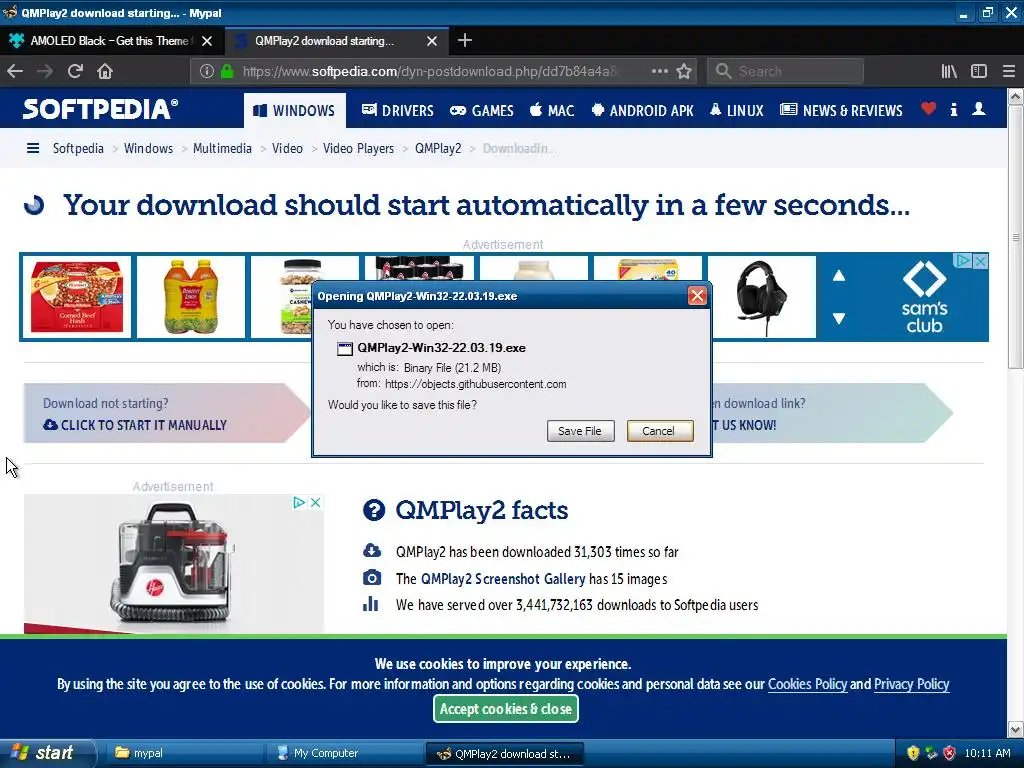Cancel the file download dialog
Screen dimensions: 1024x768
pyautogui.click(x=660, y=431)
